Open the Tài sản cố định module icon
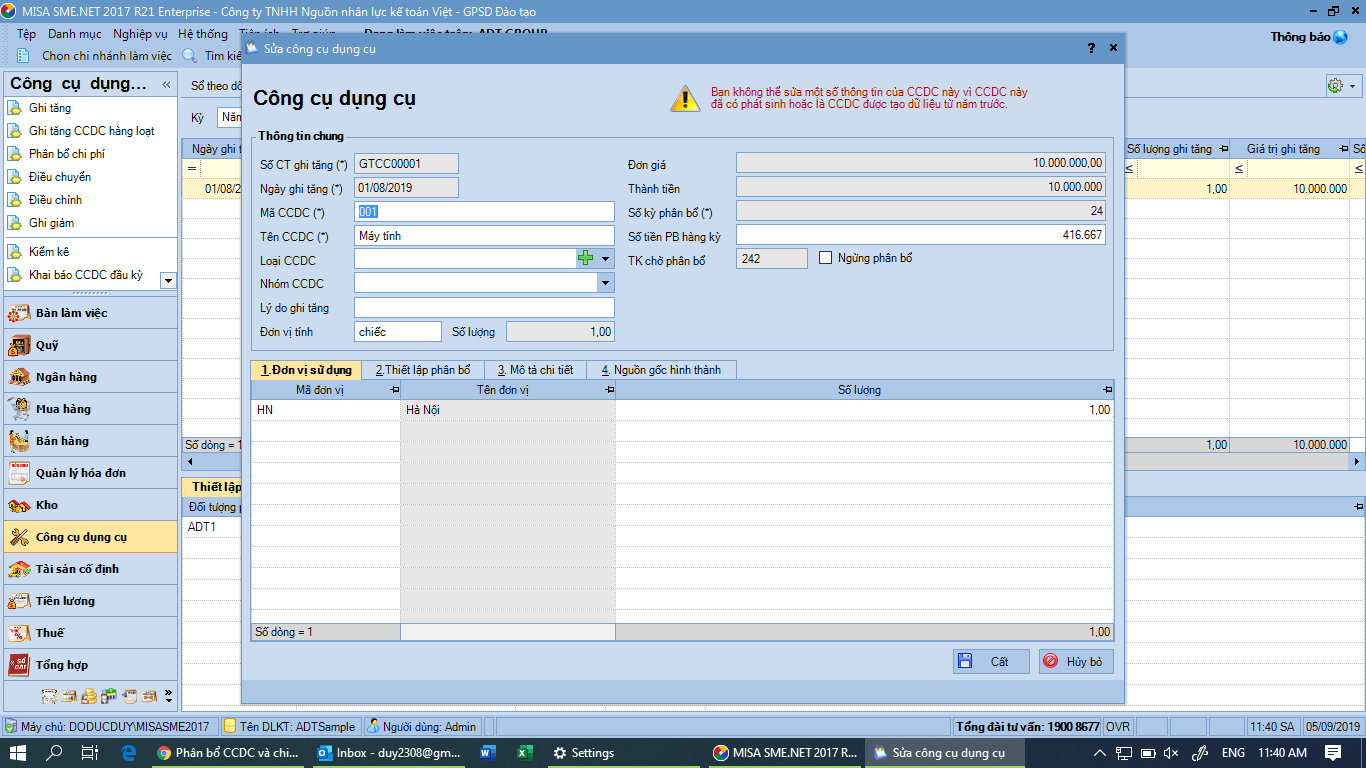 19,569
